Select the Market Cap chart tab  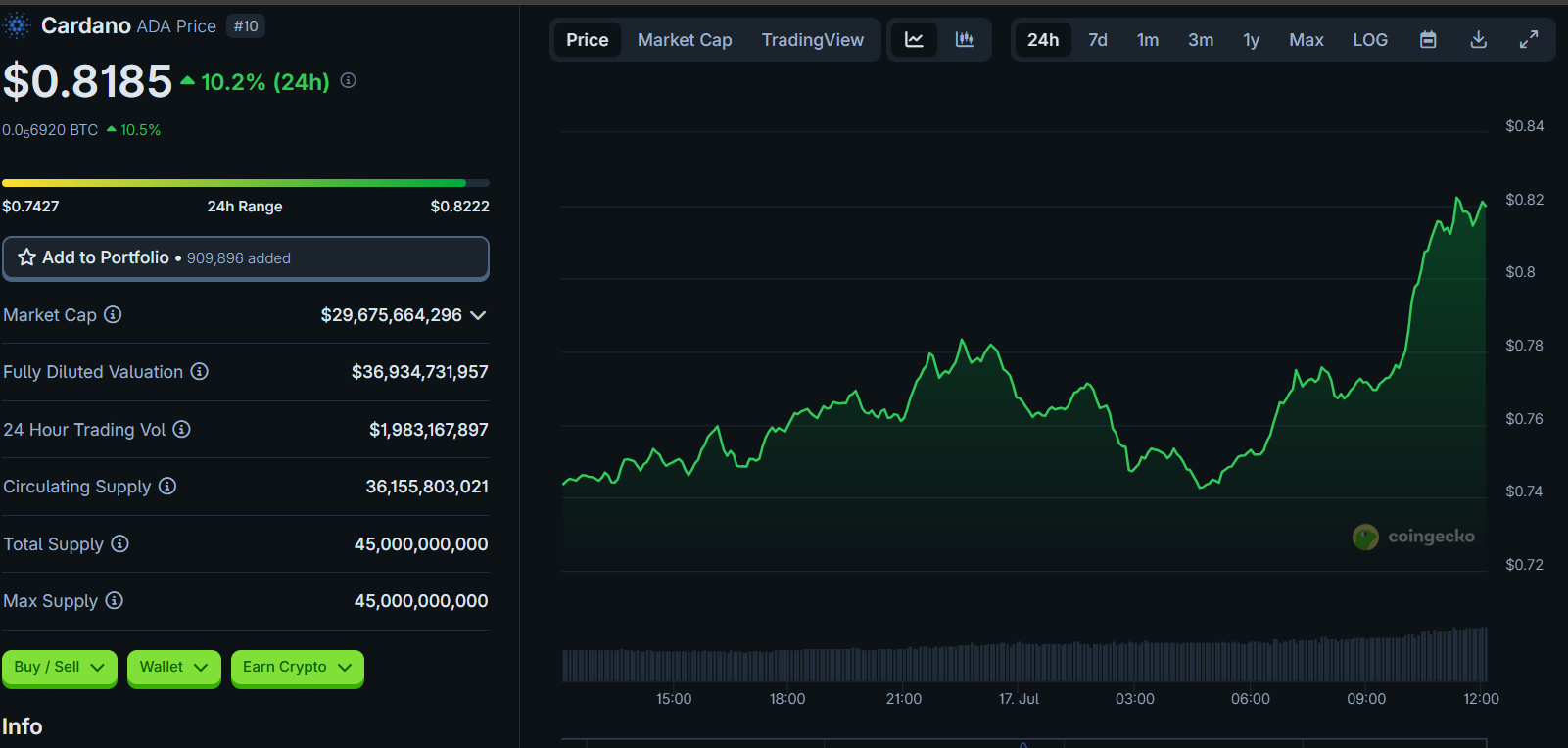click(685, 40)
